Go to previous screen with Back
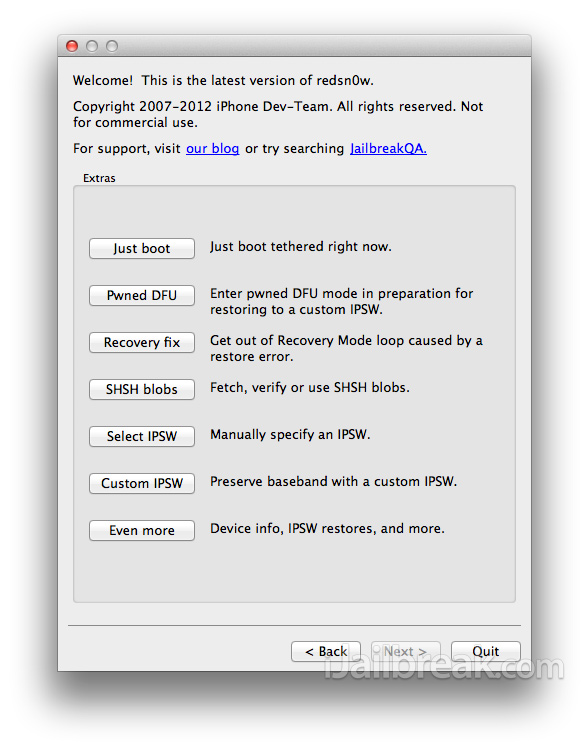 click(x=326, y=651)
